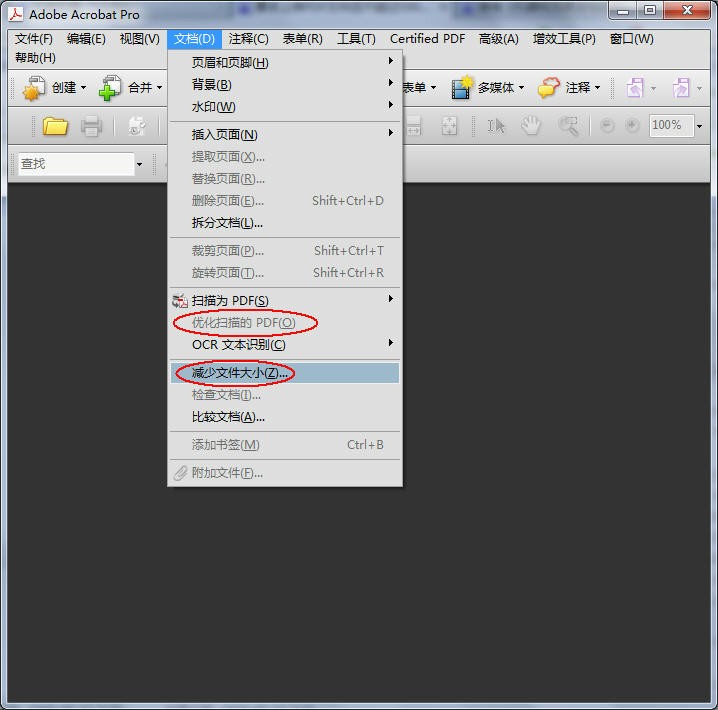This screenshot has height=710, width=718.
Task: Select the text selection cursor tool
Action: coord(496,126)
